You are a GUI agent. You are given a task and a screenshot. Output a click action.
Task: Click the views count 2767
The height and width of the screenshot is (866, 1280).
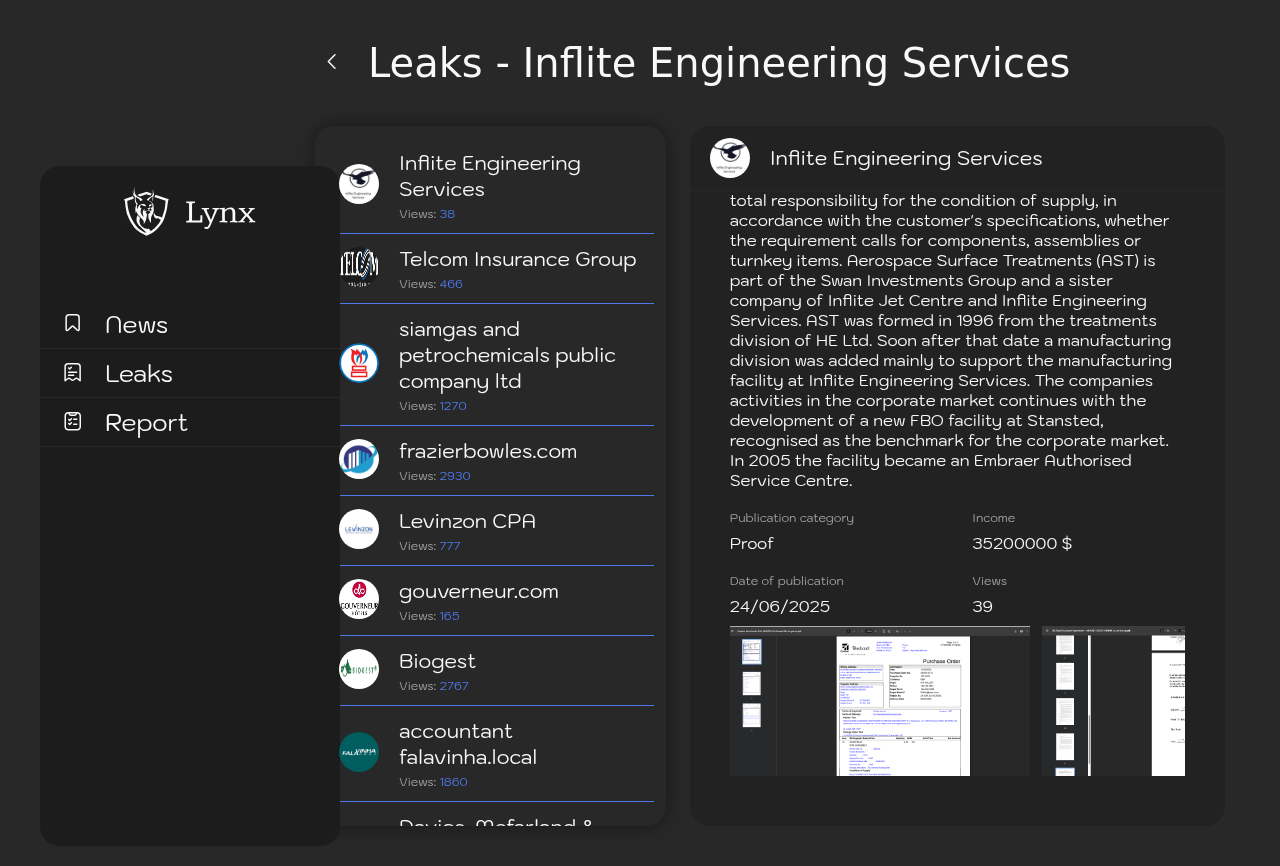click(454, 686)
